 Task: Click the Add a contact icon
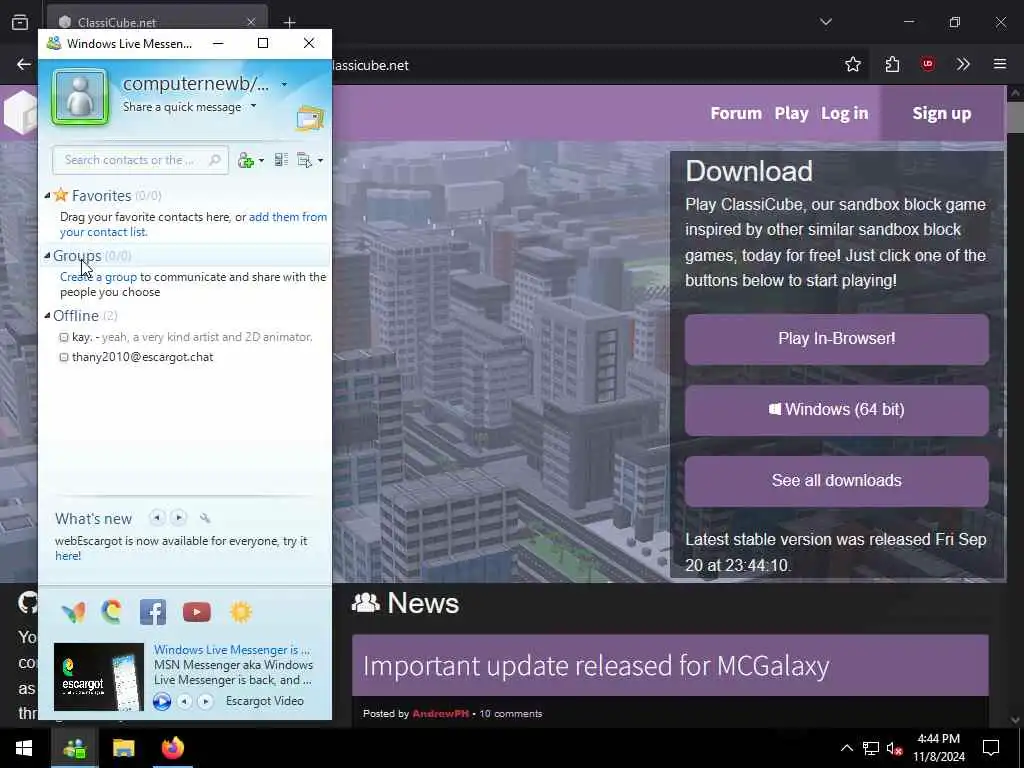coord(246,160)
